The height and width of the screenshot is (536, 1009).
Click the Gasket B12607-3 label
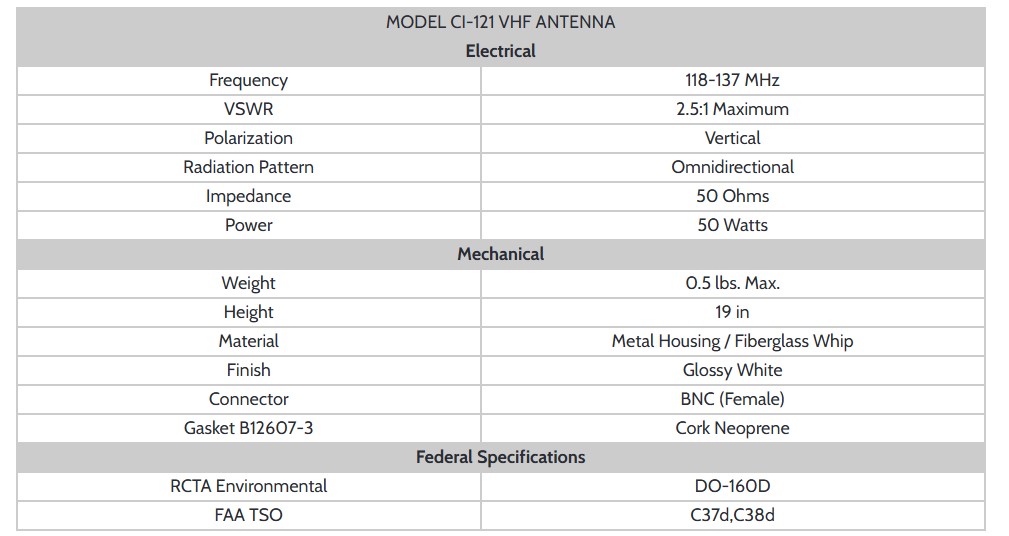click(x=248, y=428)
